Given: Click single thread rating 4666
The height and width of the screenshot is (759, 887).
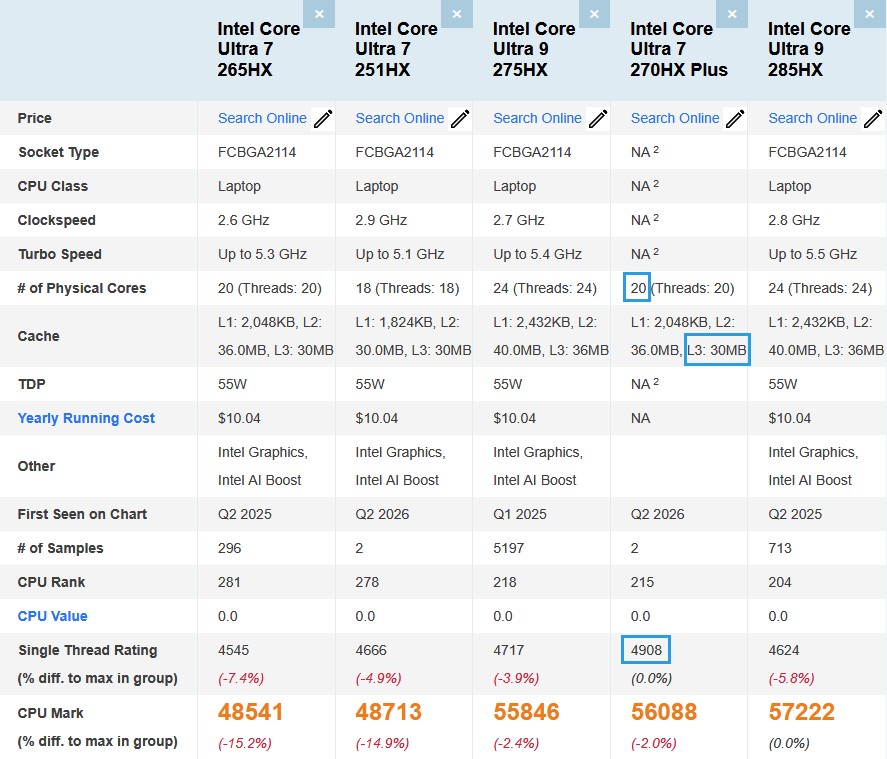Looking at the screenshot, I should [x=371, y=650].
